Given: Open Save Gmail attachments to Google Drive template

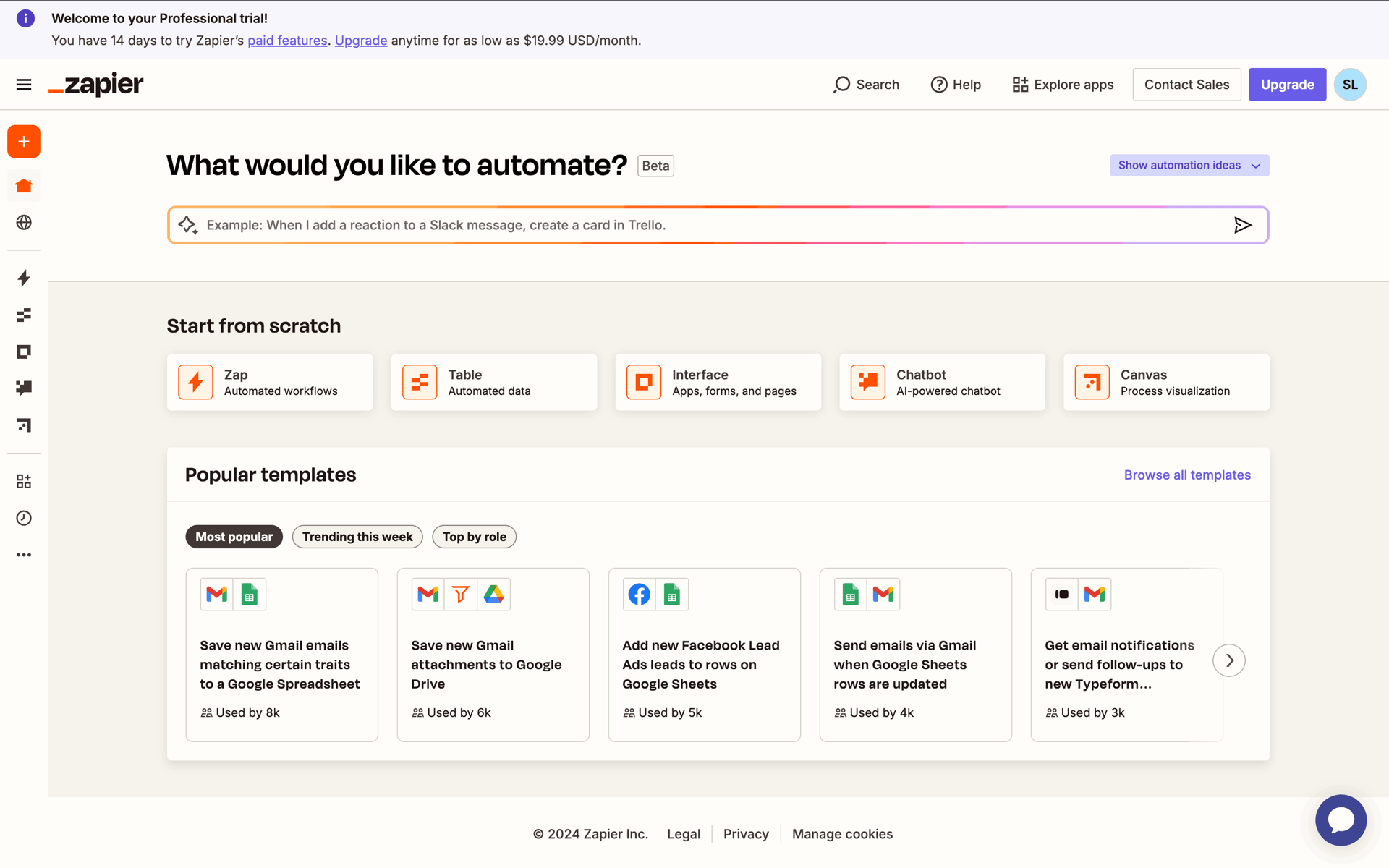Looking at the screenshot, I should pyautogui.click(x=493, y=655).
